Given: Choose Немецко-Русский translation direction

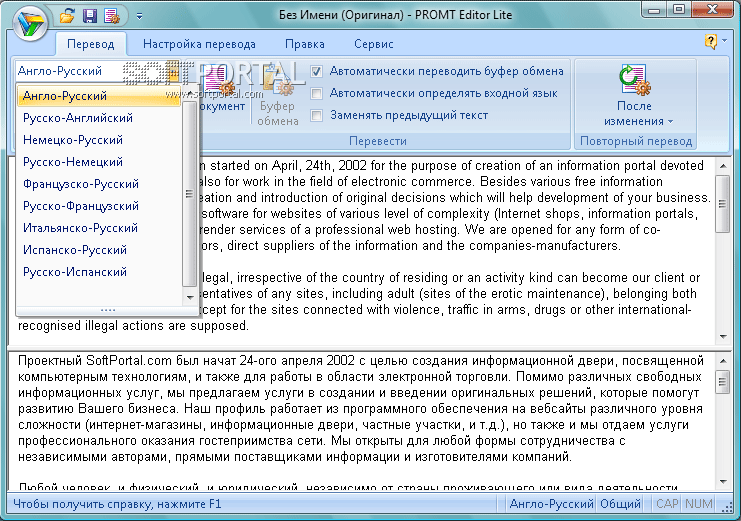Looking at the screenshot, I should click(x=99, y=140).
